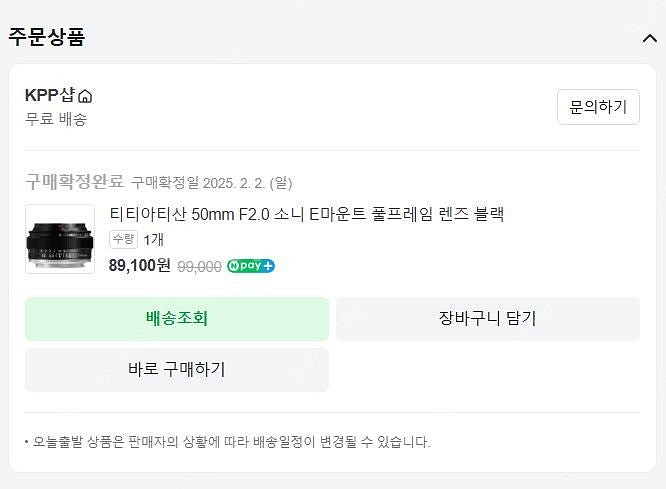Click the struck-through 99,000 original price
666x489 pixels.
(x=199, y=266)
